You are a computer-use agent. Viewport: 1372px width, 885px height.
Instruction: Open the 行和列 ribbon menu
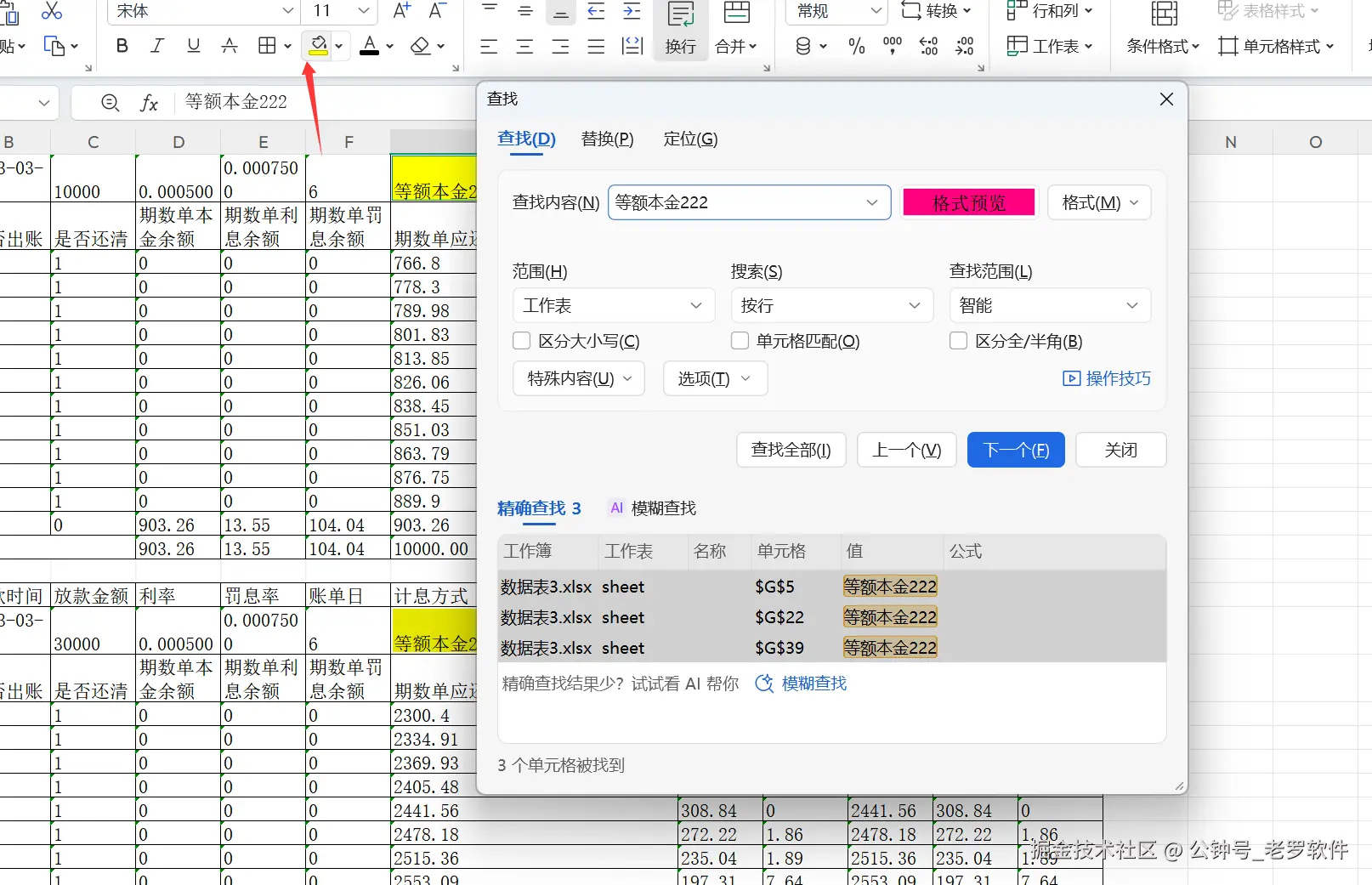click(1050, 11)
